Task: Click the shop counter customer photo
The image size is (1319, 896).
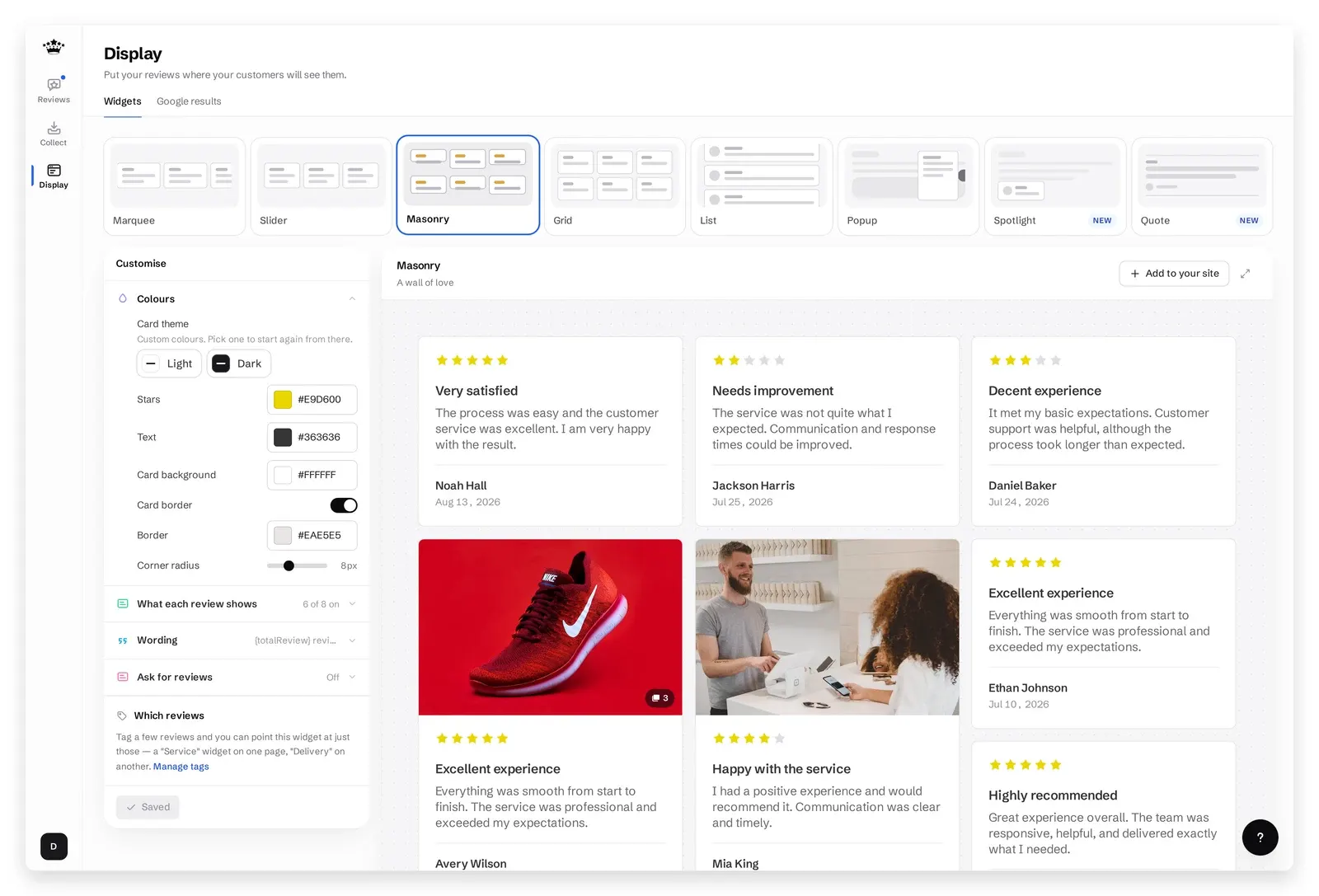Action: [x=828, y=627]
